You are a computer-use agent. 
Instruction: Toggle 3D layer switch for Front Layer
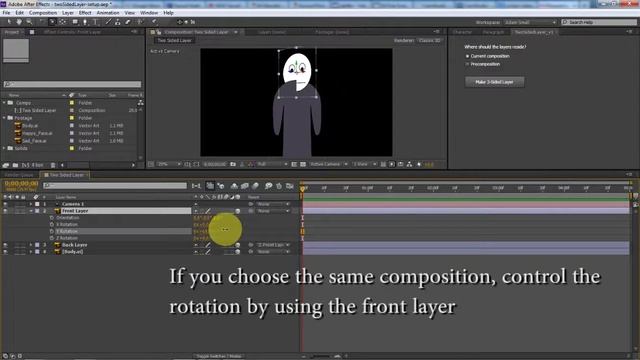(x=238, y=211)
